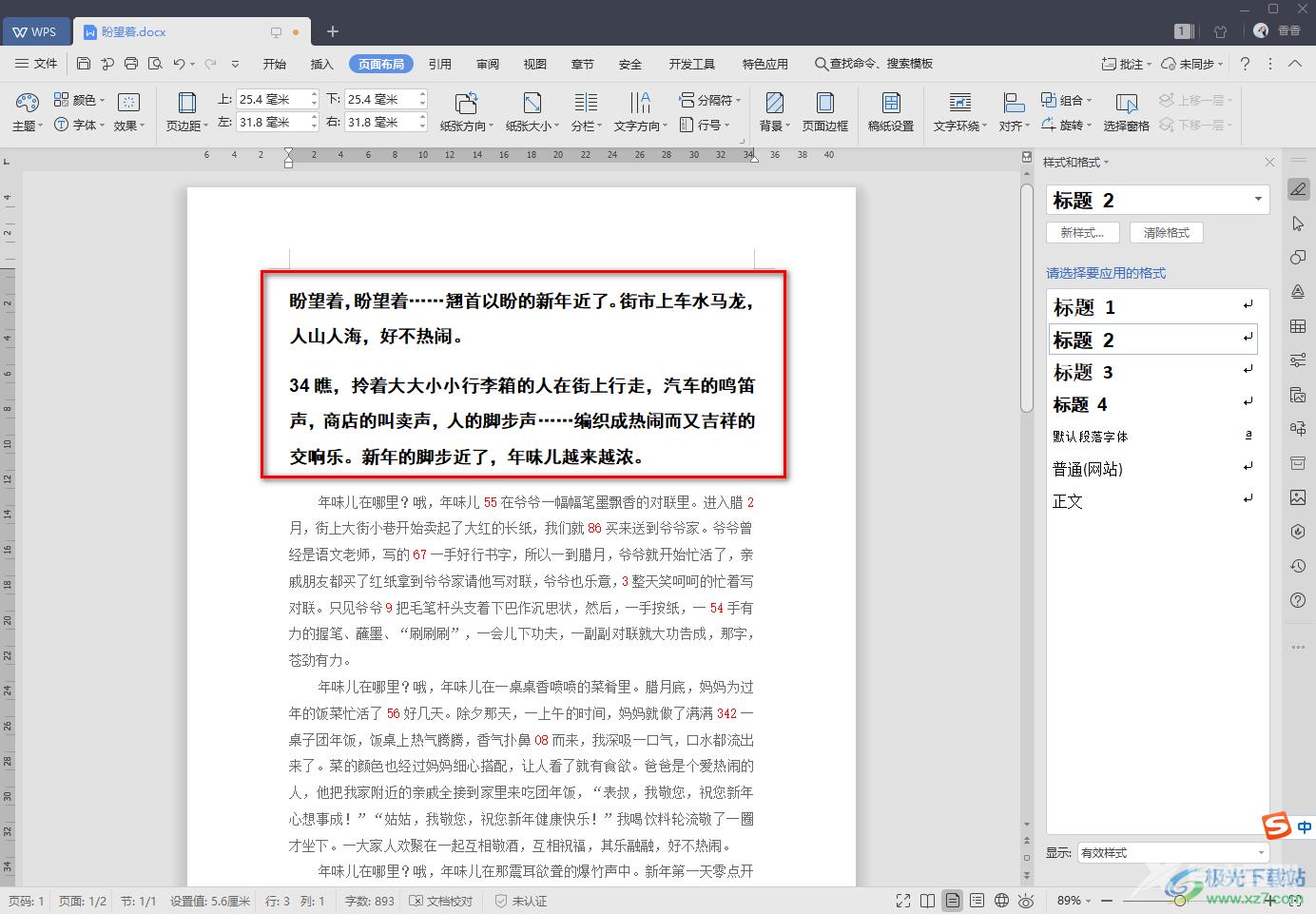
Task: Open the 颜色 theme colors dropdown
Action: click(80, 100)
